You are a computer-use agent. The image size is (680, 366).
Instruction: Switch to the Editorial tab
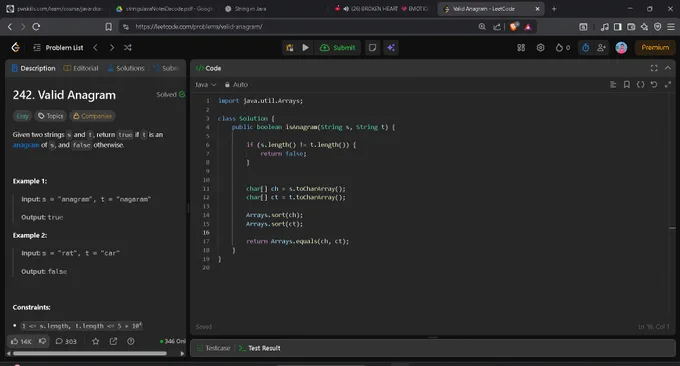[81, 69]
